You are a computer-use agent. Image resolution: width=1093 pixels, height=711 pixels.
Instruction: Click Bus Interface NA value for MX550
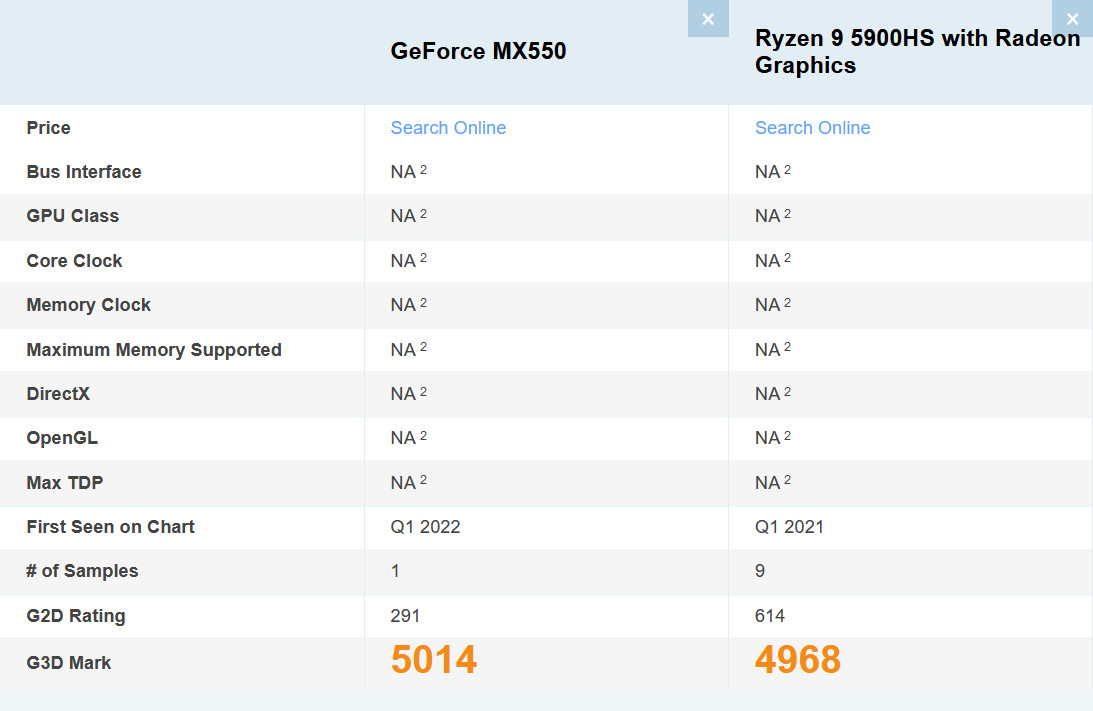coord(408,171)
